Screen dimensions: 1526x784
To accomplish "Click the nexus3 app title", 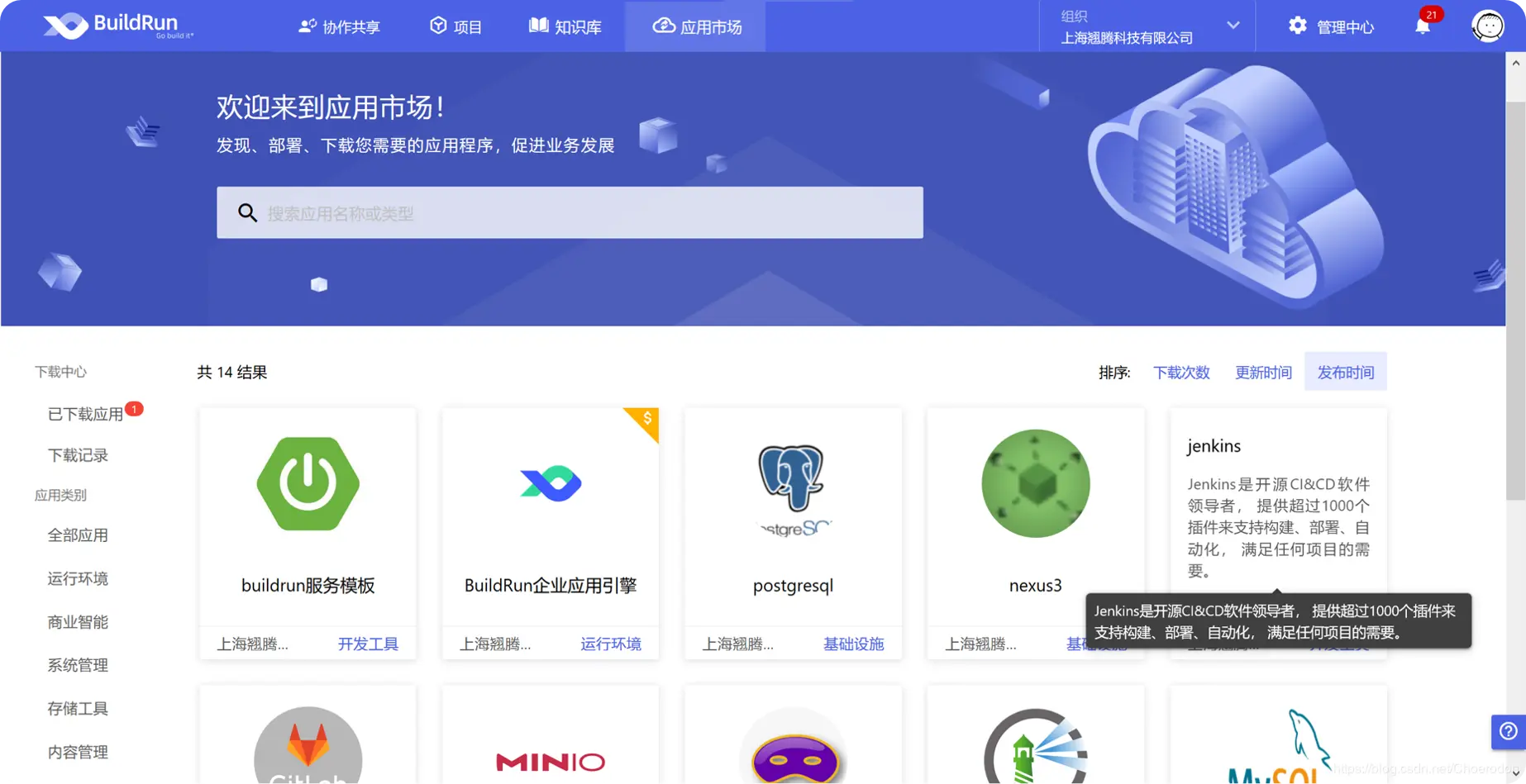I will coord(1036,586).
